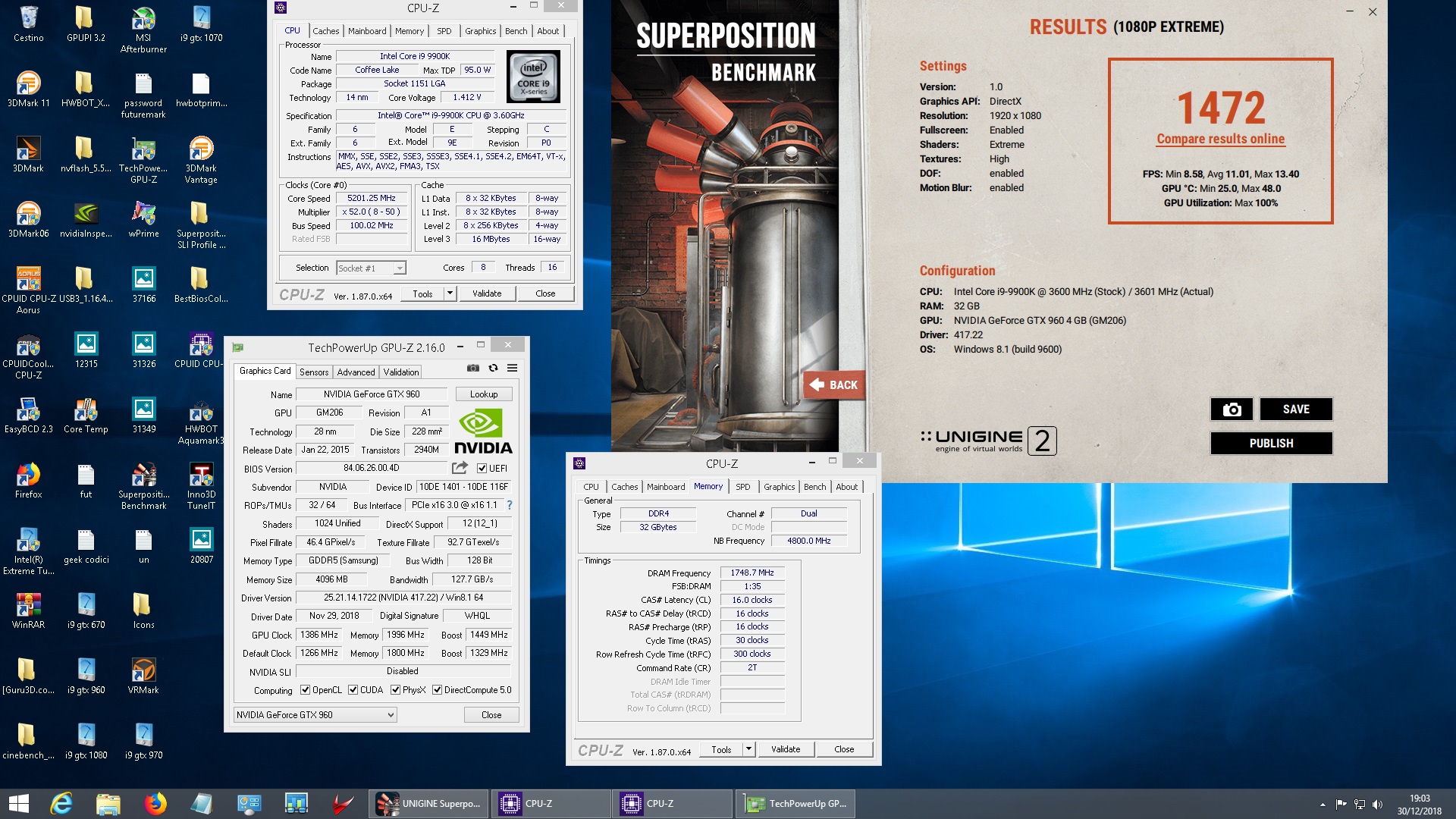This screenshot has height=819, width=1456.
Task: Open Inno3D TuneIT desktop shortcut
Action: (201, 487)
